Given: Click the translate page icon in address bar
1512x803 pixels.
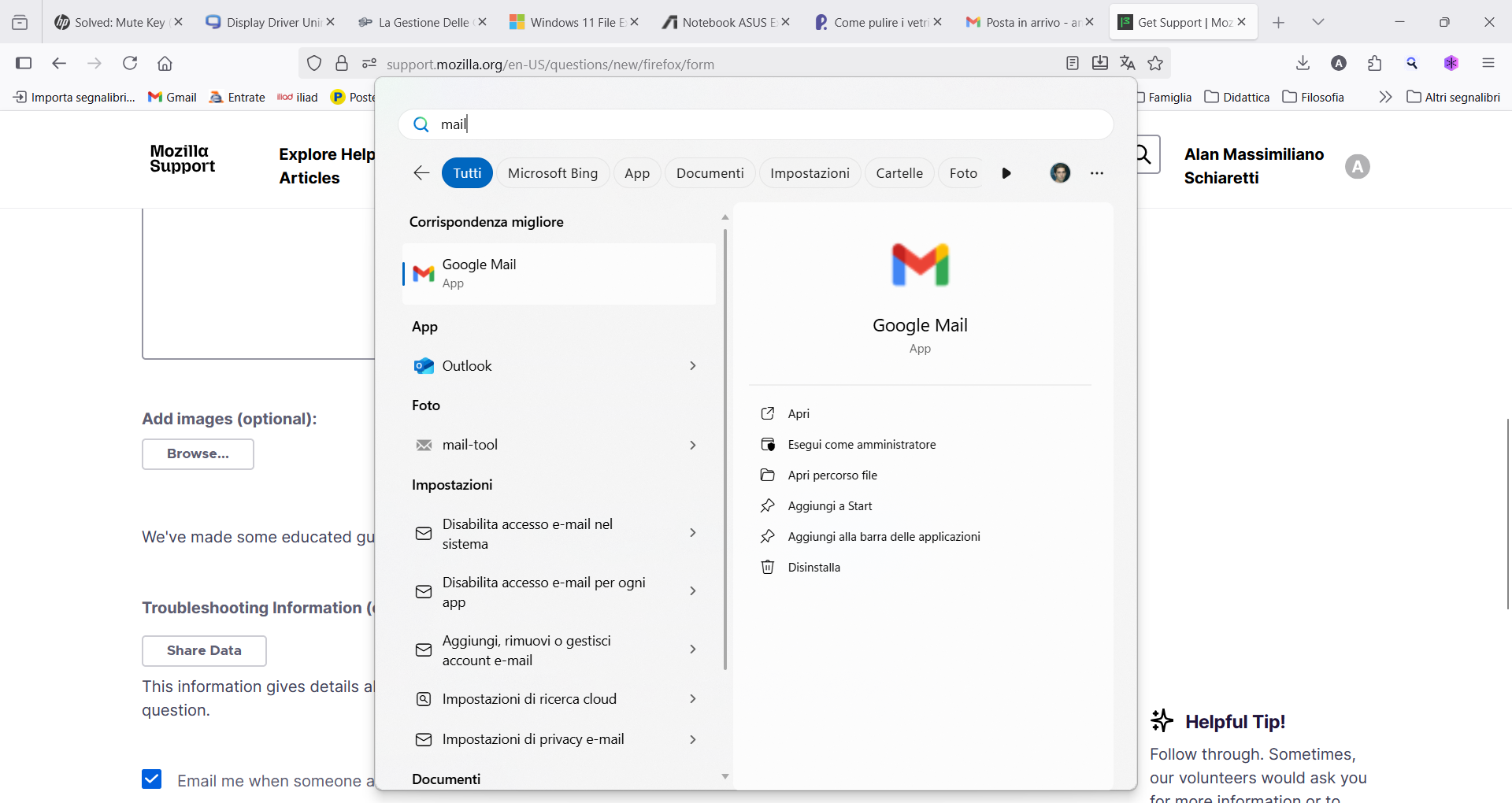Looking at the screenshot, I should tap(1128, 63).
